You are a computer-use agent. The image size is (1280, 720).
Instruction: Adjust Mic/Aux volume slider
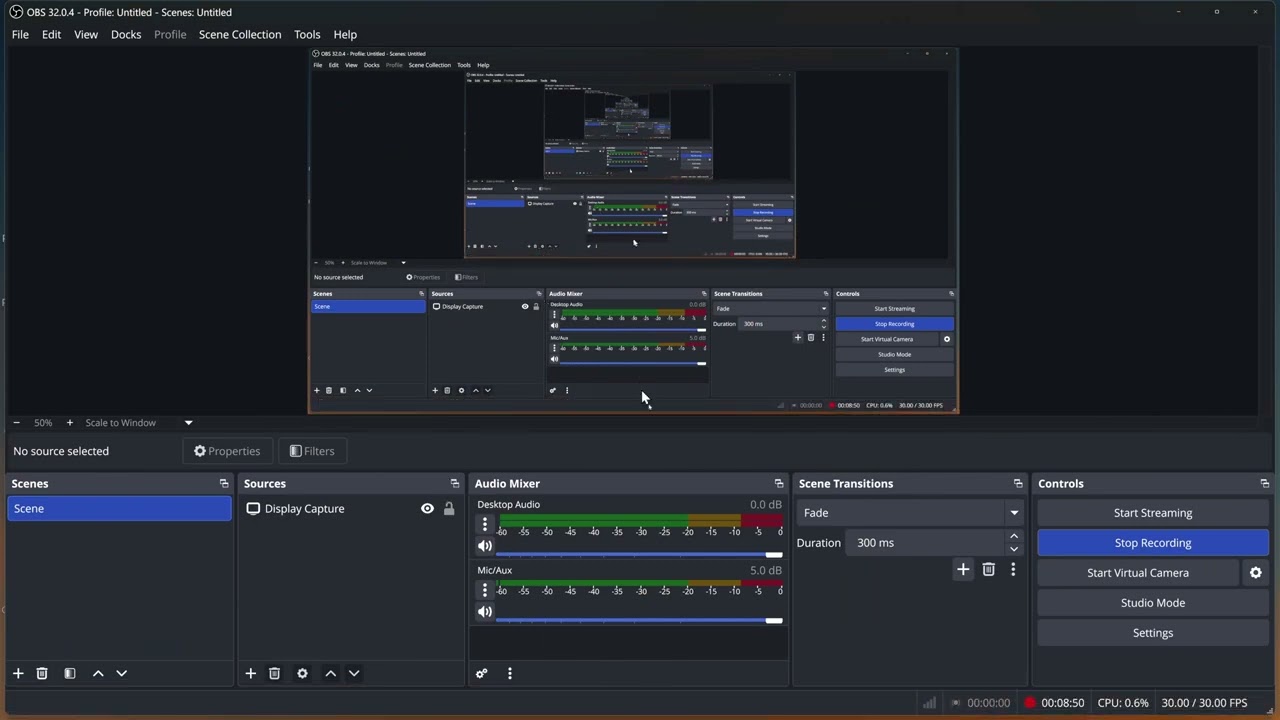pyautogui.click(x=639, y=621)
